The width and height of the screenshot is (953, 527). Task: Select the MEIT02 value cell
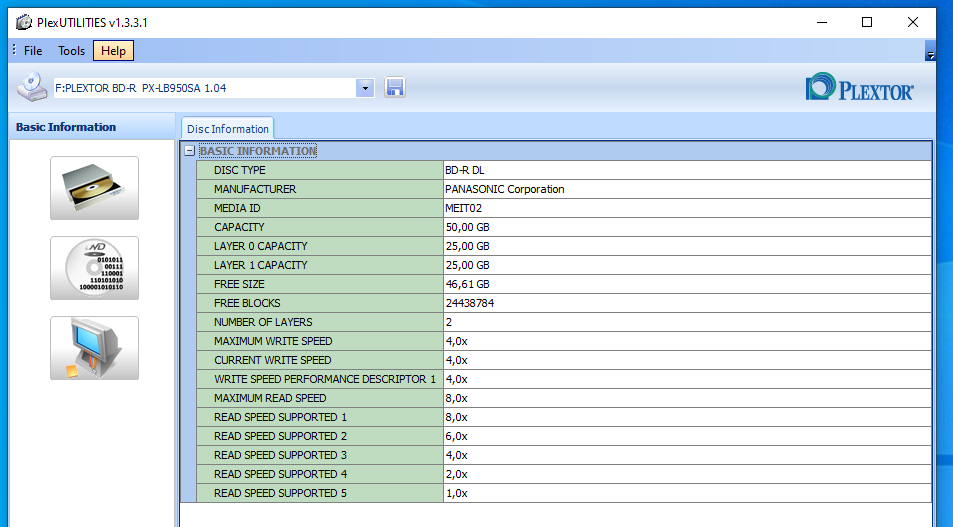click(687, 208)
